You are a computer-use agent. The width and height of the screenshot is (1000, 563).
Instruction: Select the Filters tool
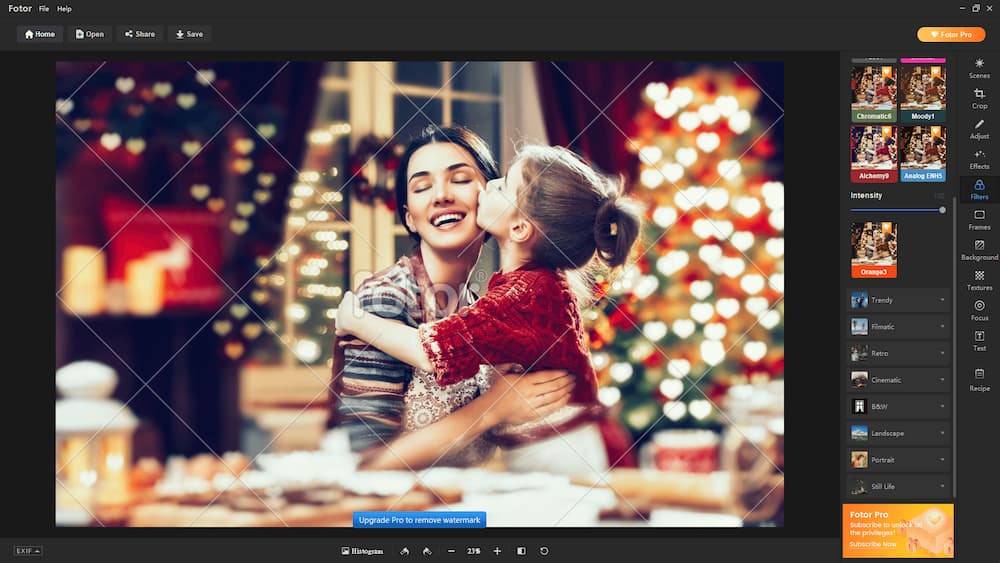click(979, 189)
